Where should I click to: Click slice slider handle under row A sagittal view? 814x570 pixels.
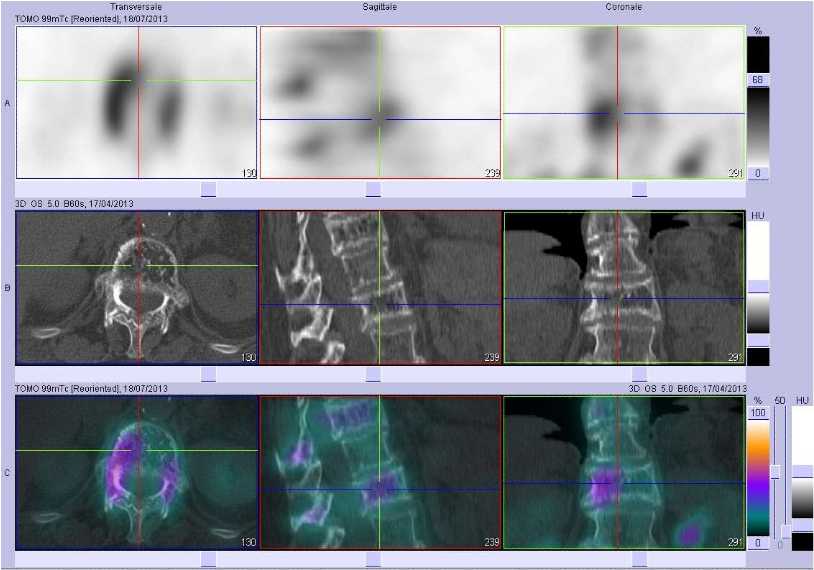[373, 189]
